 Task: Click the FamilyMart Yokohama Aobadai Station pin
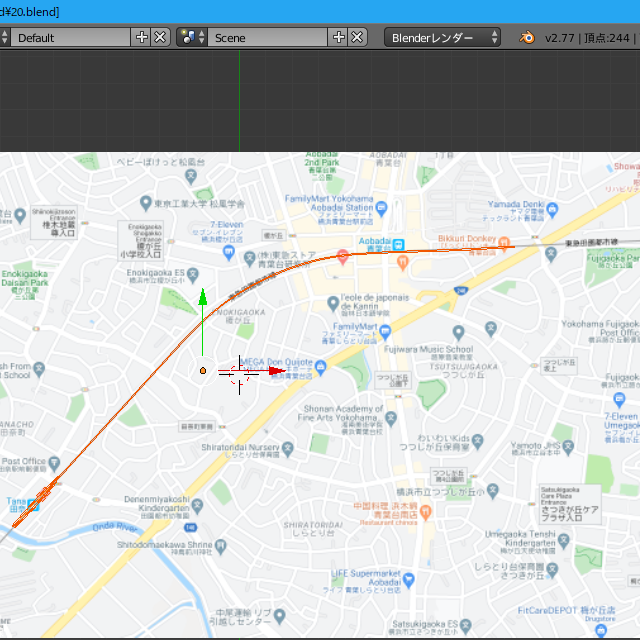tap(381, 208)
